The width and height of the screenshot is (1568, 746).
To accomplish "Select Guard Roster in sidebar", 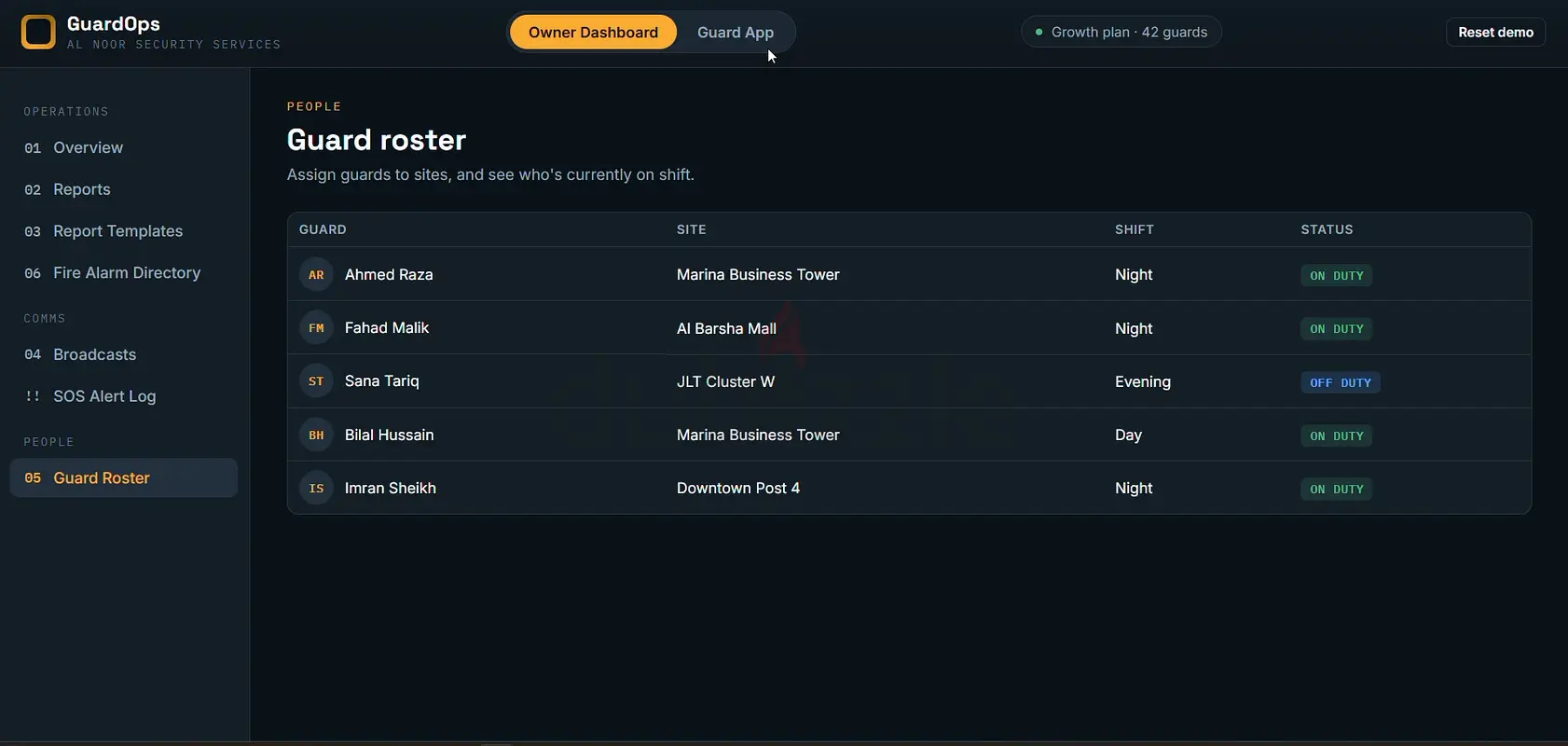I will (x=124, y=477).
